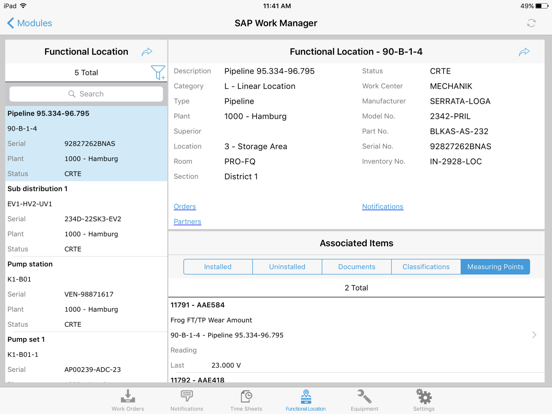Click work center value MECHANIK
The image size is (552, 414).
(451, 86)
